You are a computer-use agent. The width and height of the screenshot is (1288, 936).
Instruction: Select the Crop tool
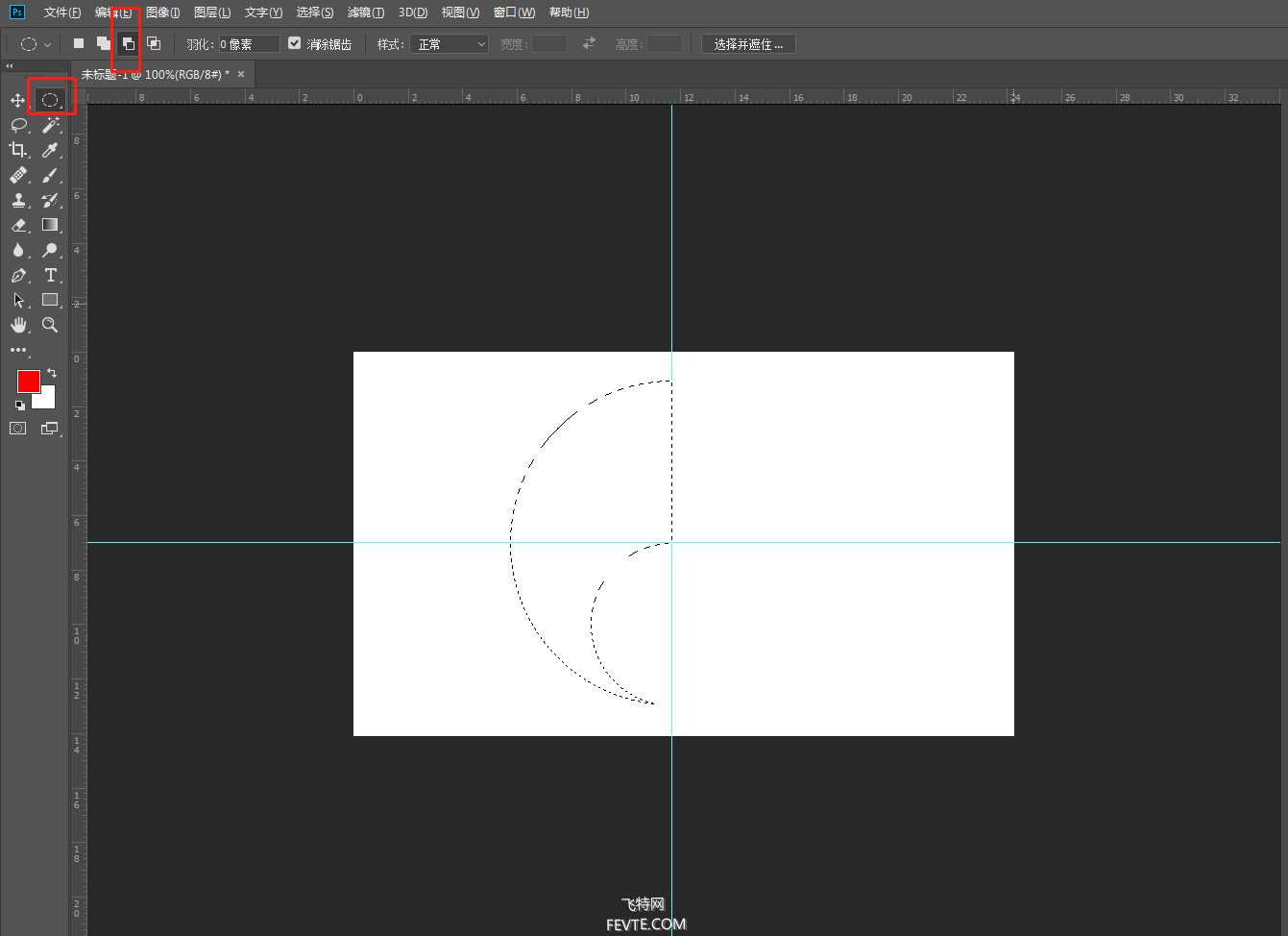coord(18,150)
